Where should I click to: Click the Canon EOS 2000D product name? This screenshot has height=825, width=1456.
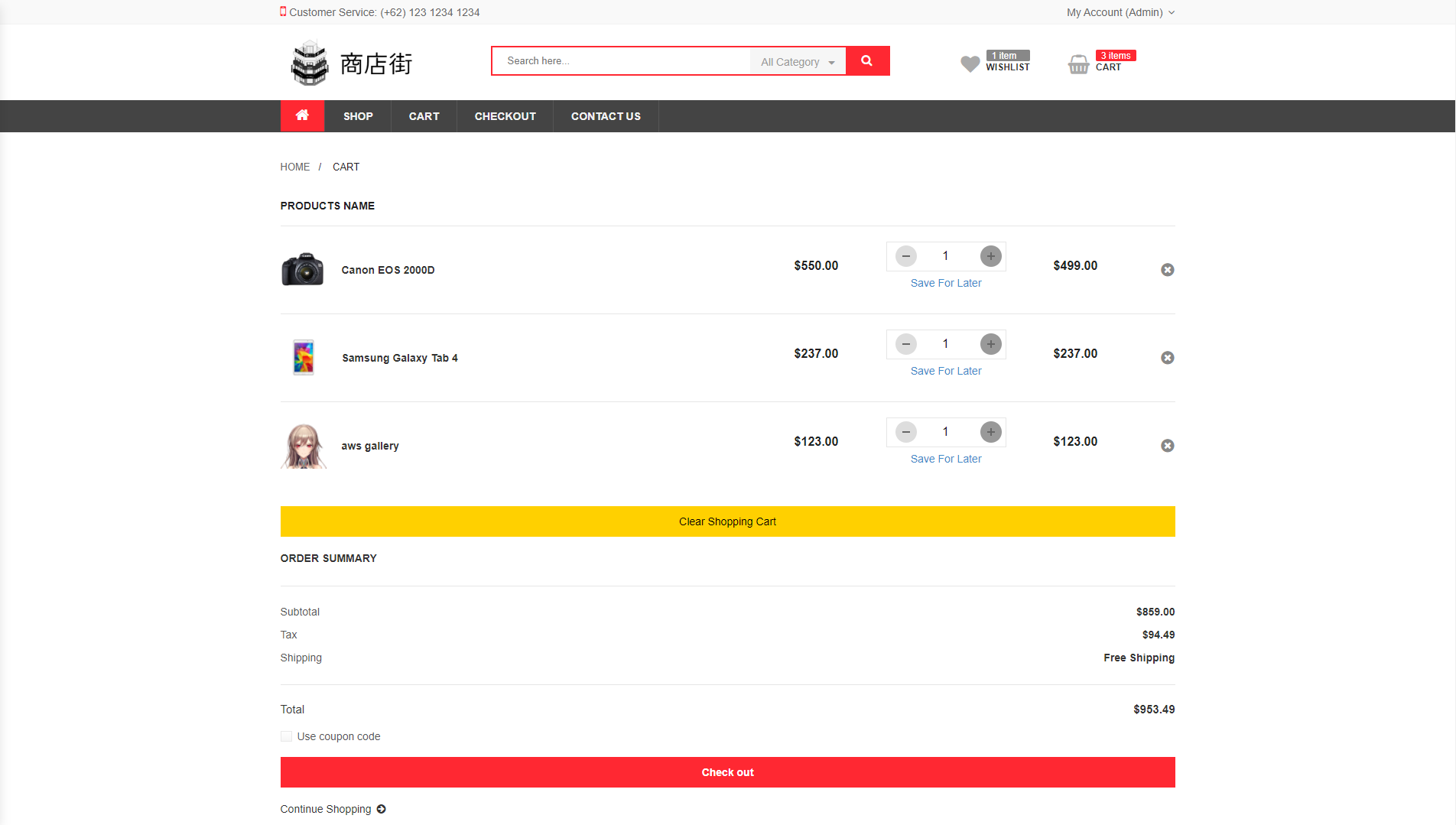pyautogui.click(x=388, y=270)
